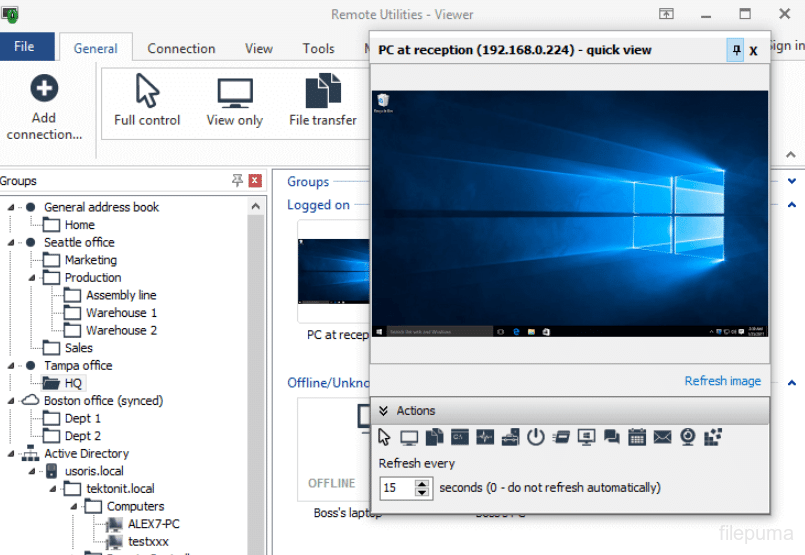Select the HQ folder under Tampa office
The height and width of the screenshot is (555, 805).
pos(73,383)
